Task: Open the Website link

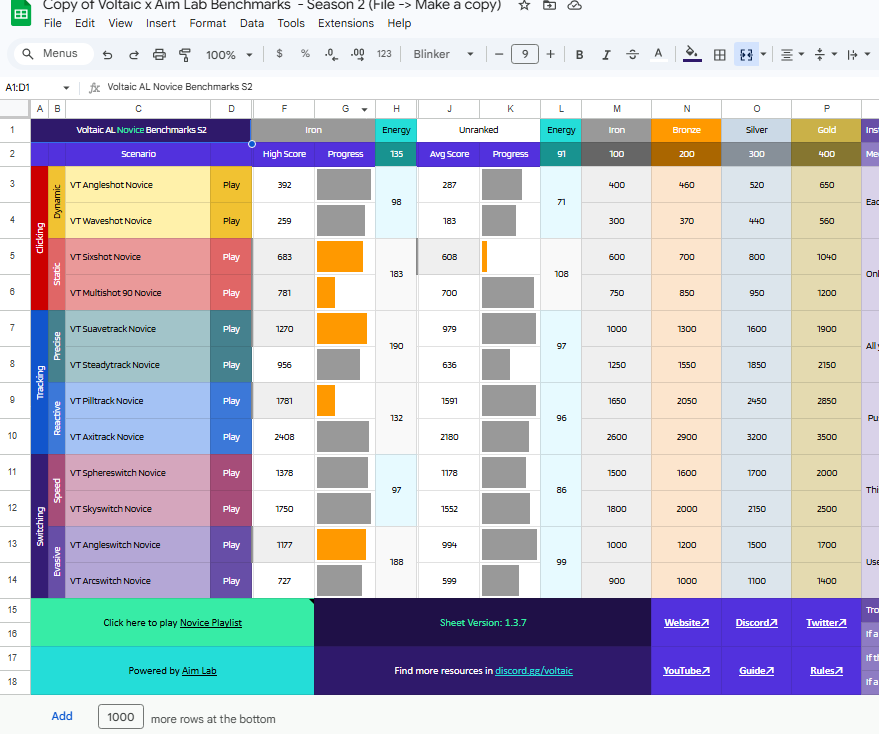Action: tap(686, 622)
